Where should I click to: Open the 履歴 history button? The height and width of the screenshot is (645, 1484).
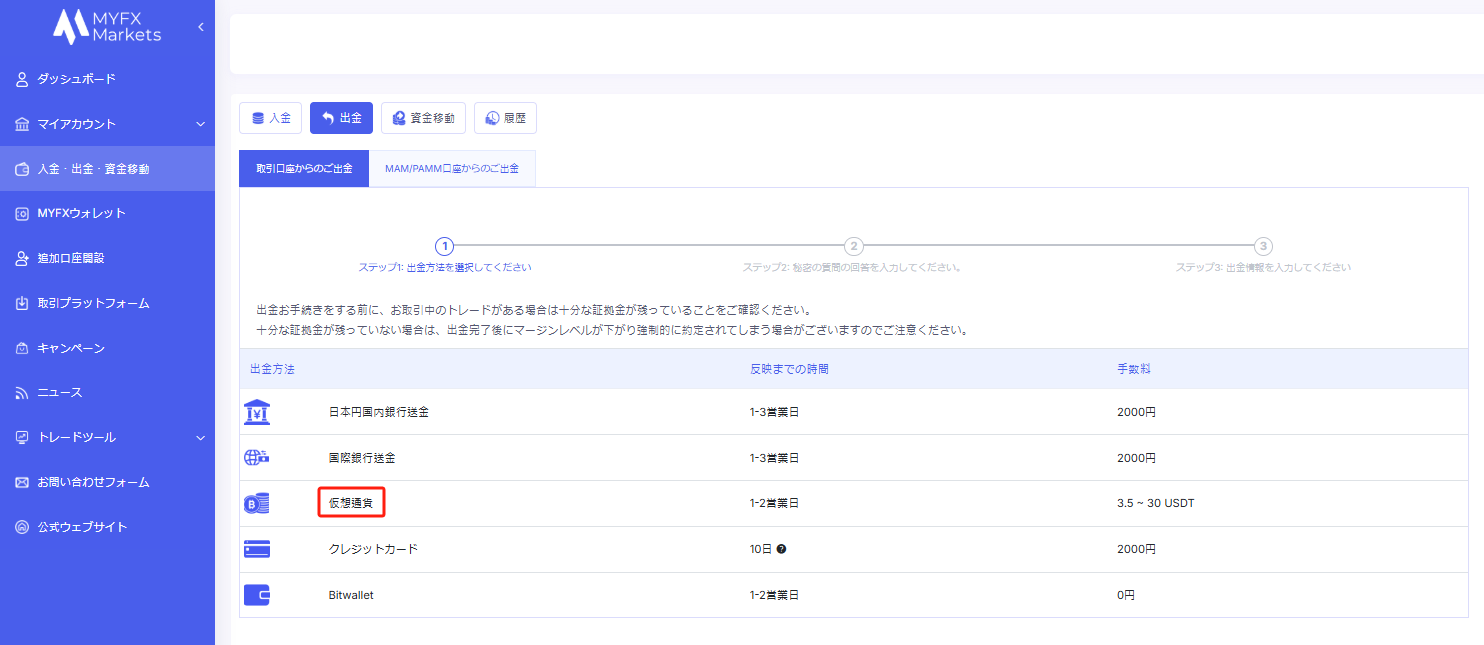pyautogui.click(x=505, y=118)
